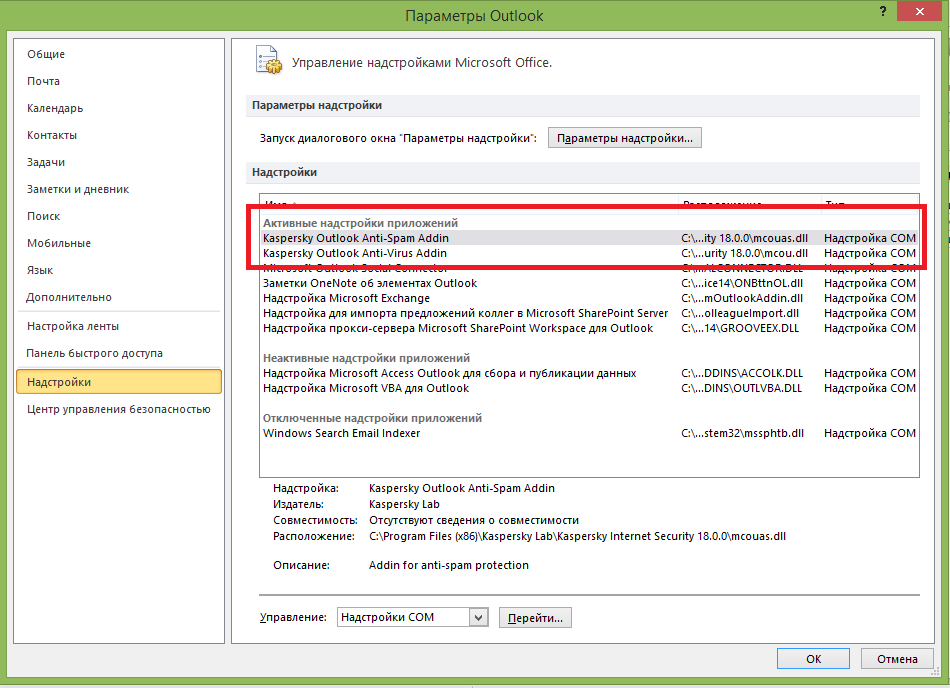The image size is (950, 688).
Task: Click the C:\...DDINS\ACCOLK.DLL location cell
Action: (742, 373)
